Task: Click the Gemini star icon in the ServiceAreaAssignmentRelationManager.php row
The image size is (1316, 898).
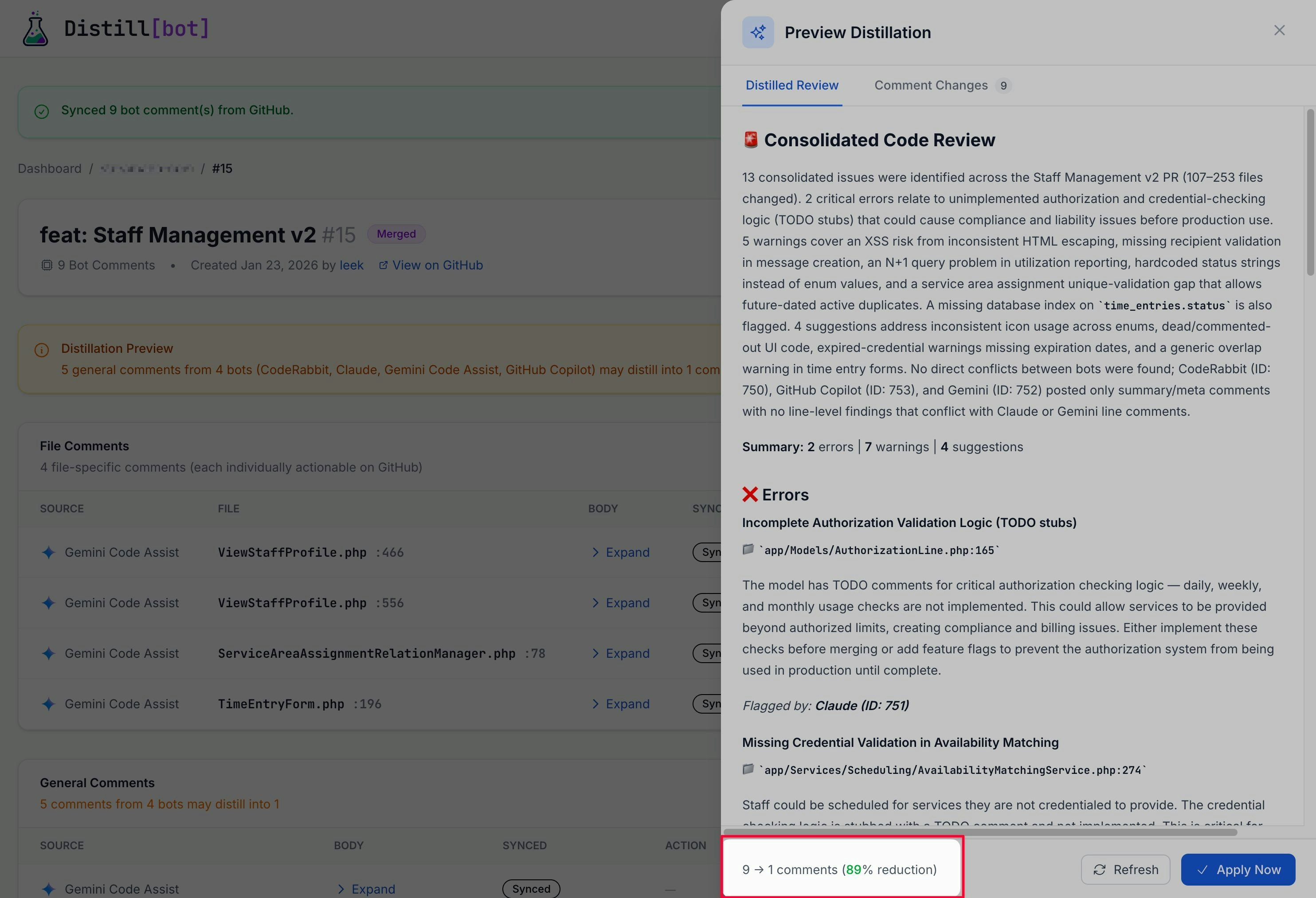Action: tap(49, 653)
